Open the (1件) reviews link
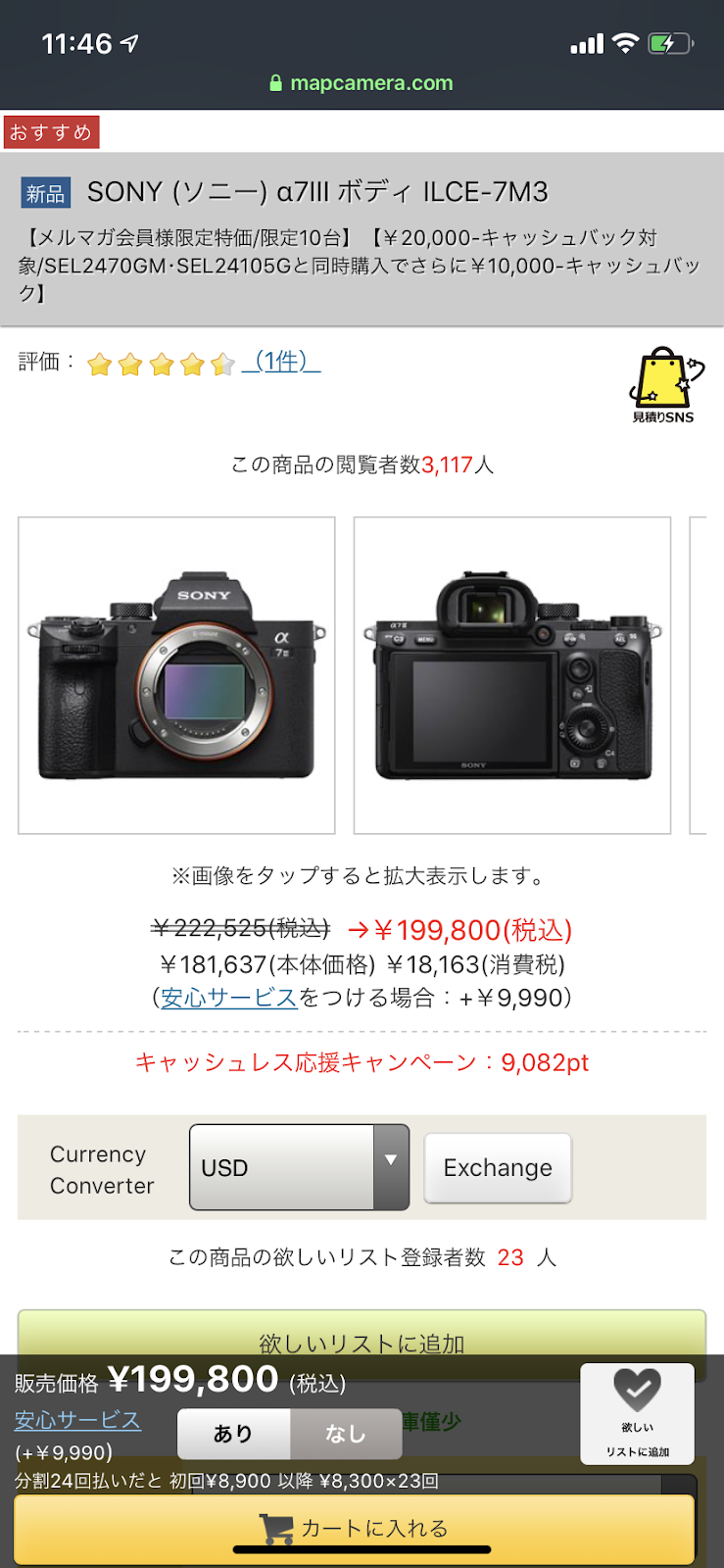Screen dimensions: 724x1568 [281, 362]
